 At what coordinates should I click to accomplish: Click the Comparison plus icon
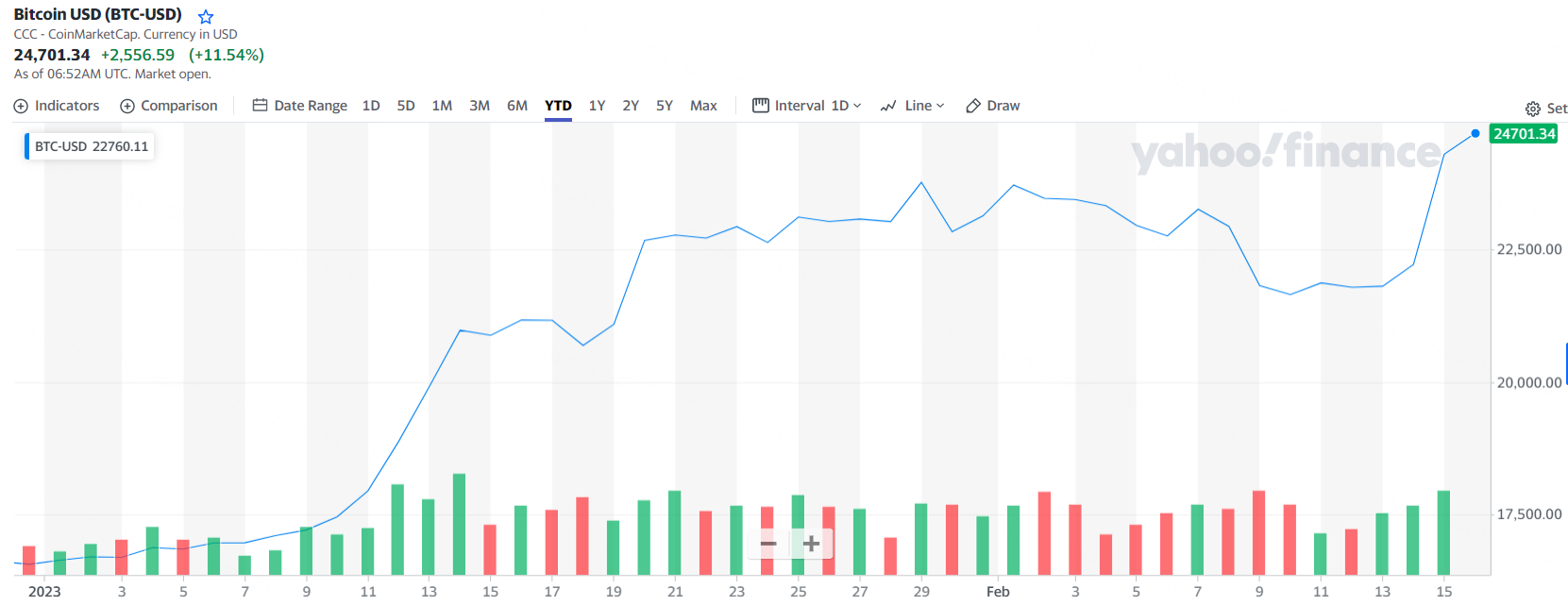pos(127,106)
